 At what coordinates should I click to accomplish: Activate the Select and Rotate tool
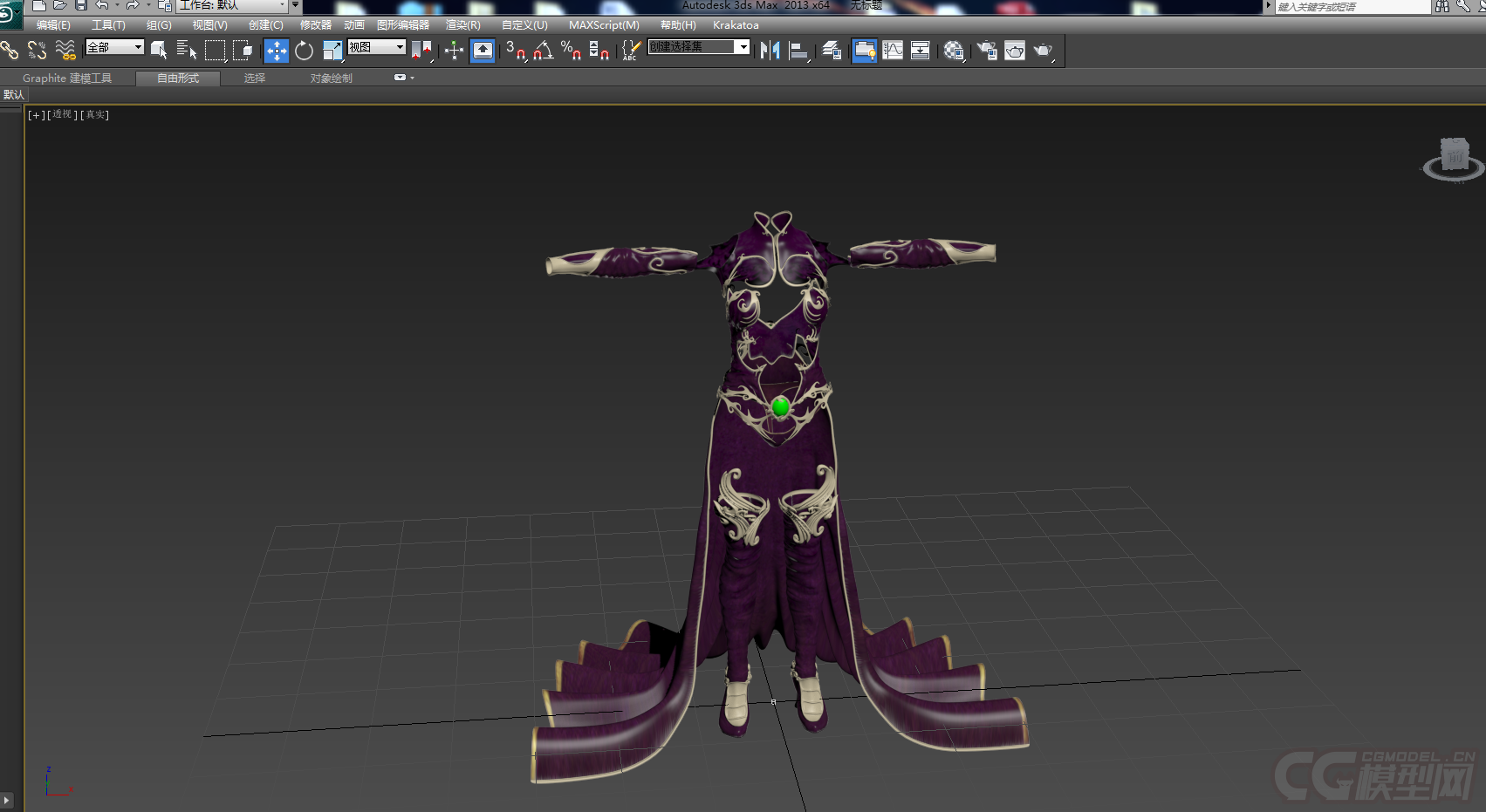304,51
